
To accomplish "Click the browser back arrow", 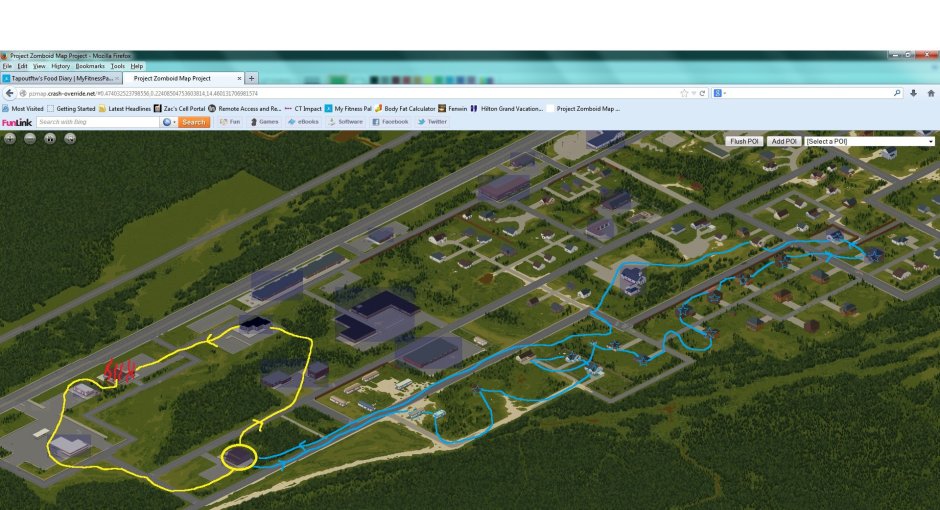I will [x=9, y=93].
